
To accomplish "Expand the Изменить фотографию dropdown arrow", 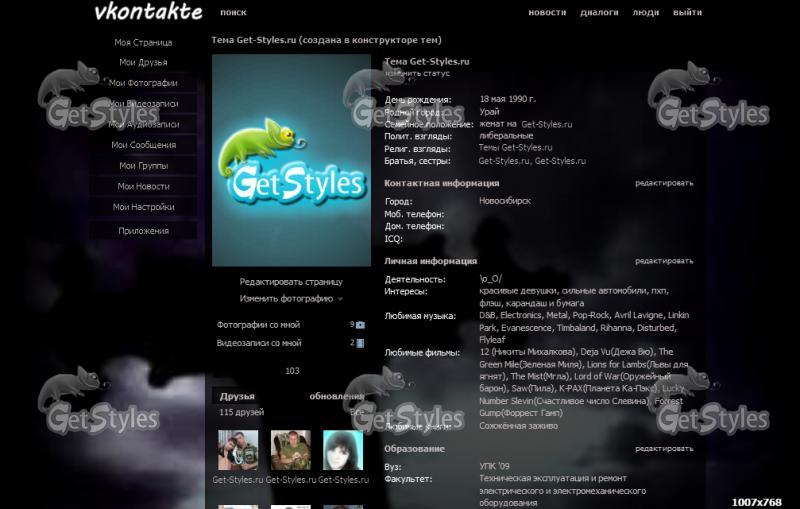I will 340,299.
